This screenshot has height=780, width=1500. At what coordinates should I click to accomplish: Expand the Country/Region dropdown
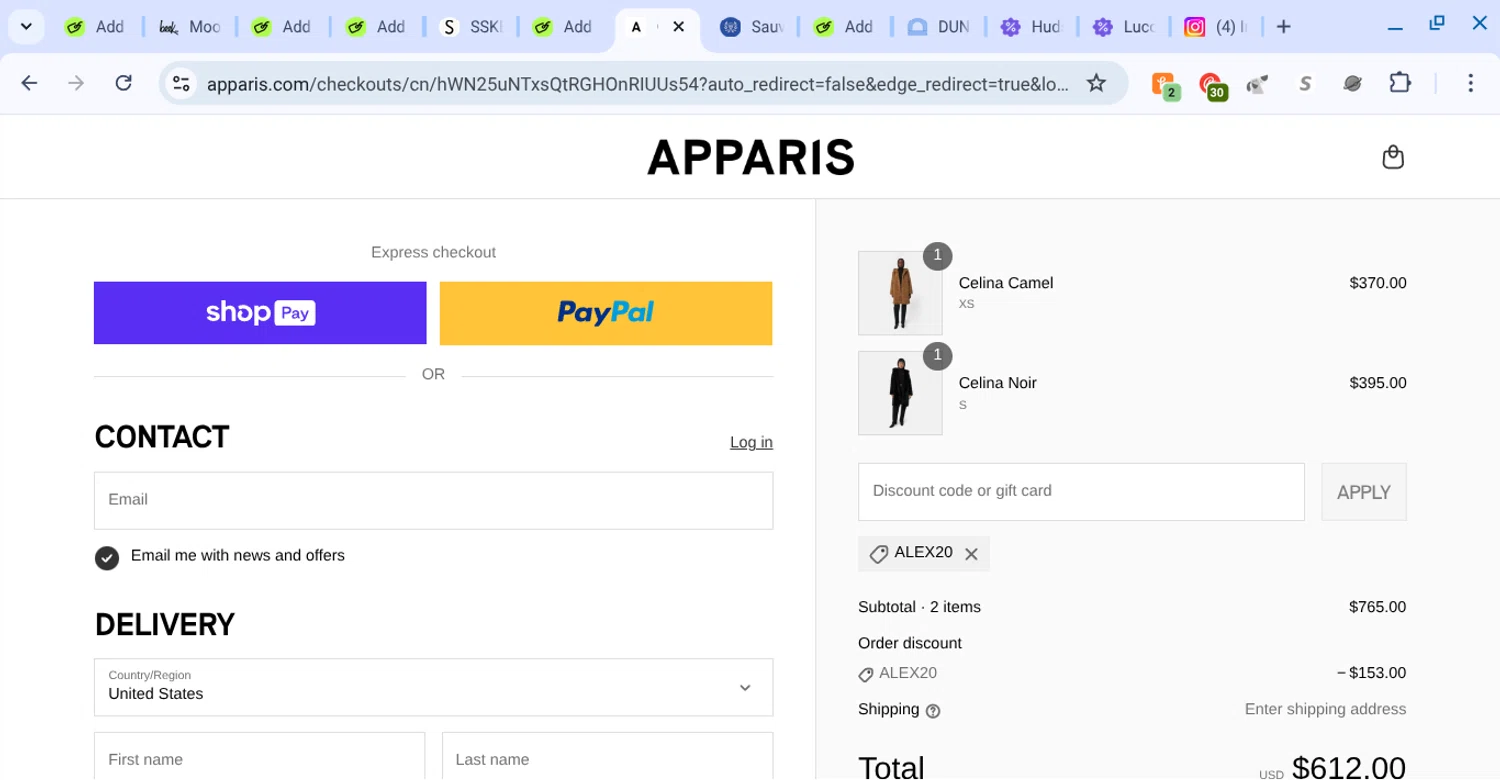433,687
